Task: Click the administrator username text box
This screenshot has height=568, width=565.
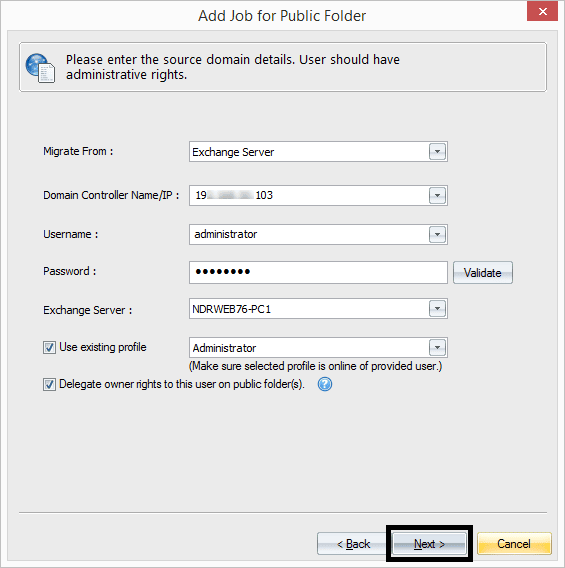Action: [x=309, y=234]
